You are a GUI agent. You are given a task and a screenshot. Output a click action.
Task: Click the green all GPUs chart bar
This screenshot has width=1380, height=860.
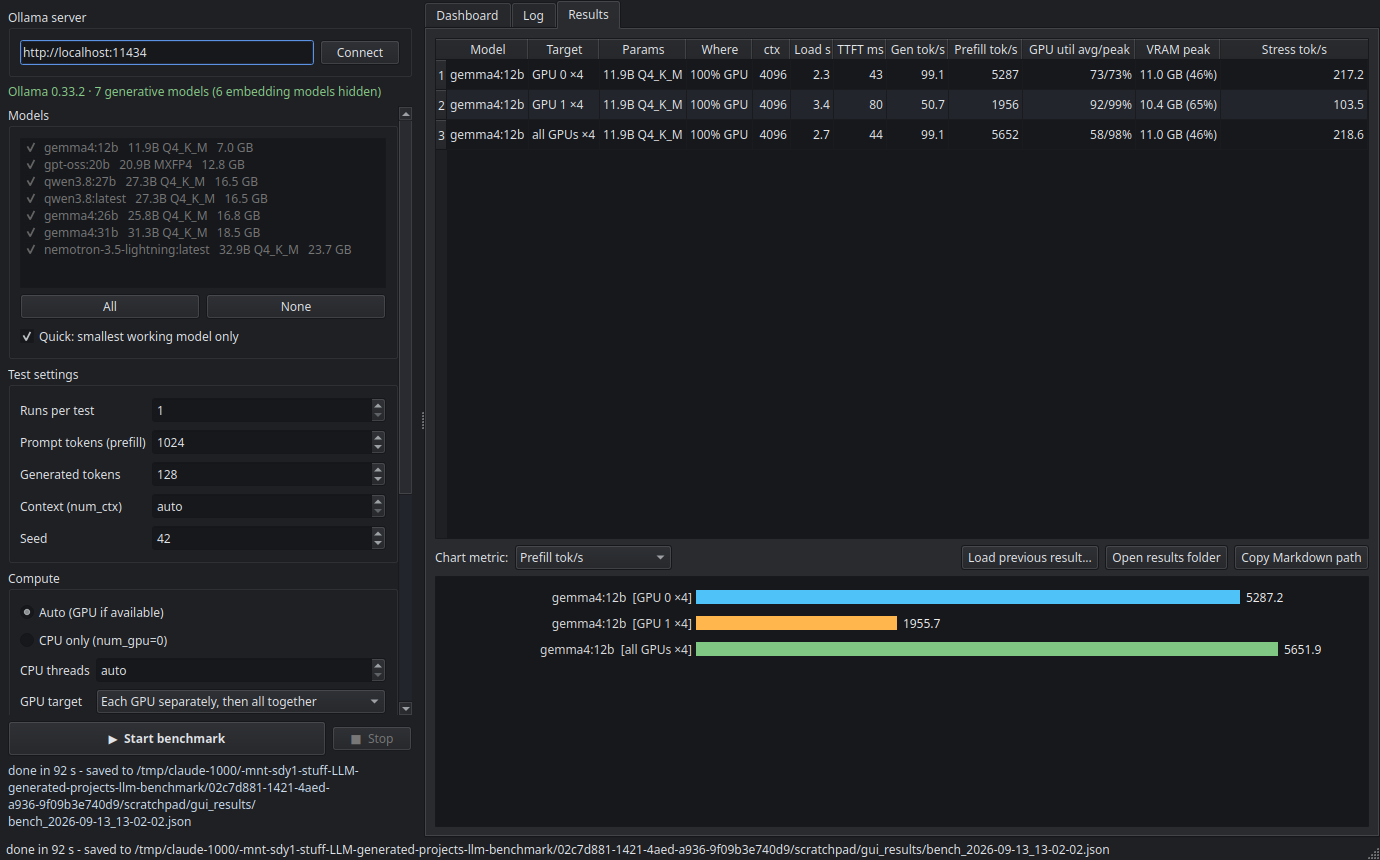(987, 650)
